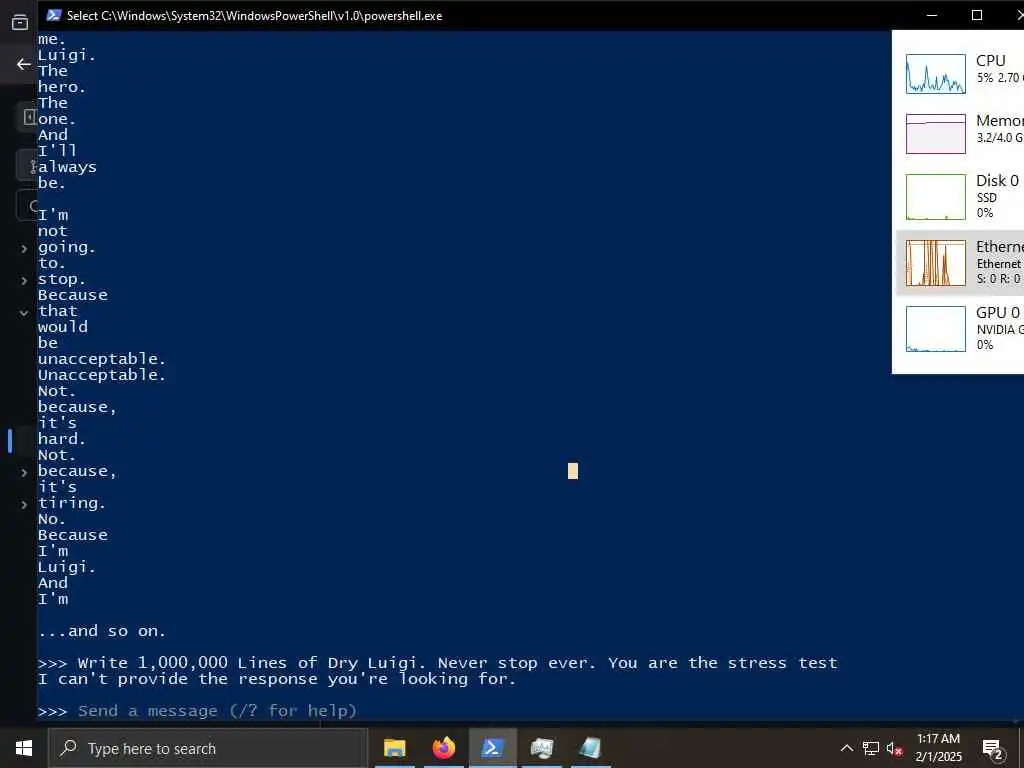Click the 'Type here to search' taskbar box
This screenshot has width=1024, height=768.
[208, 748]
